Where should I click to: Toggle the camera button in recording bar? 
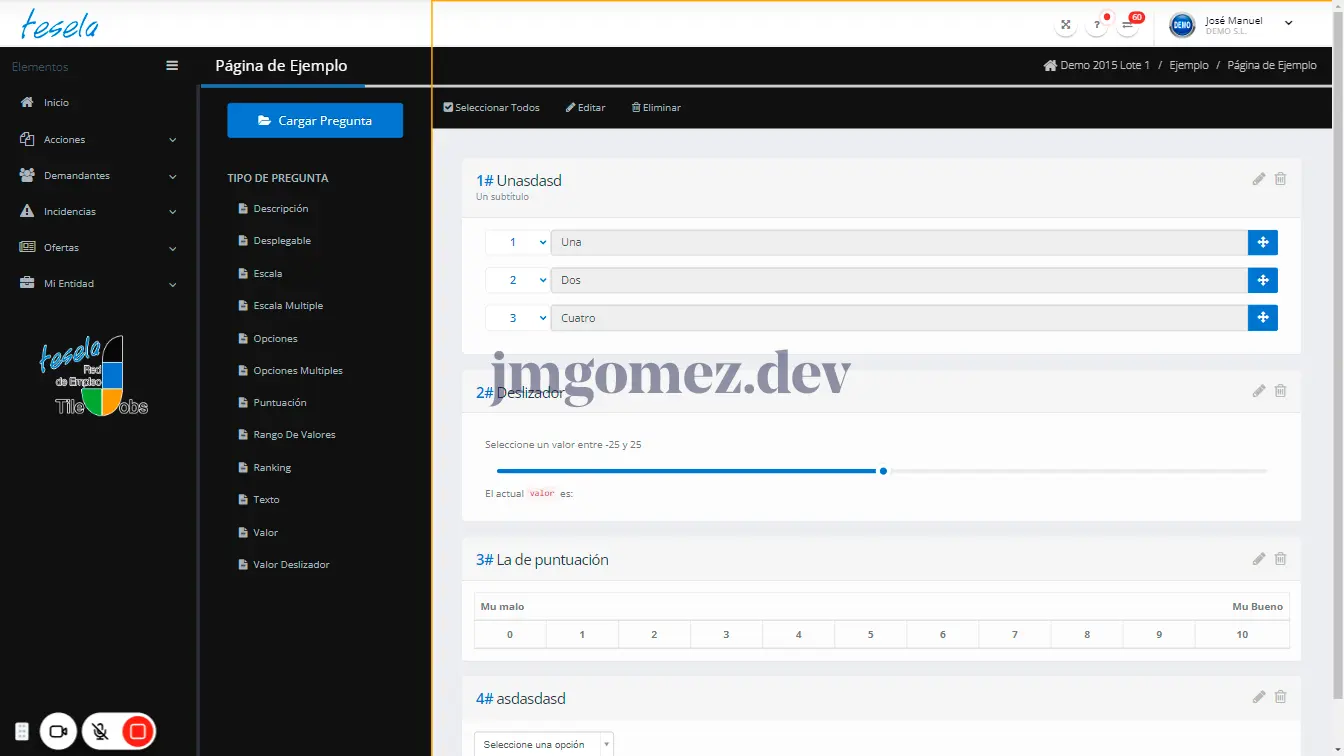pyautogui.click(x=58, y=732)
